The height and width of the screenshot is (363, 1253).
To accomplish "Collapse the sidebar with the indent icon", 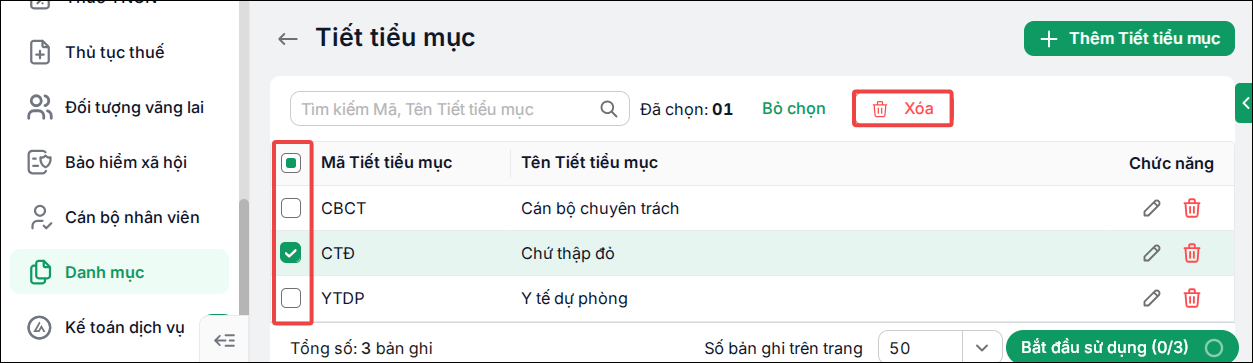I will pyautogui.click(x=225, y=340).
